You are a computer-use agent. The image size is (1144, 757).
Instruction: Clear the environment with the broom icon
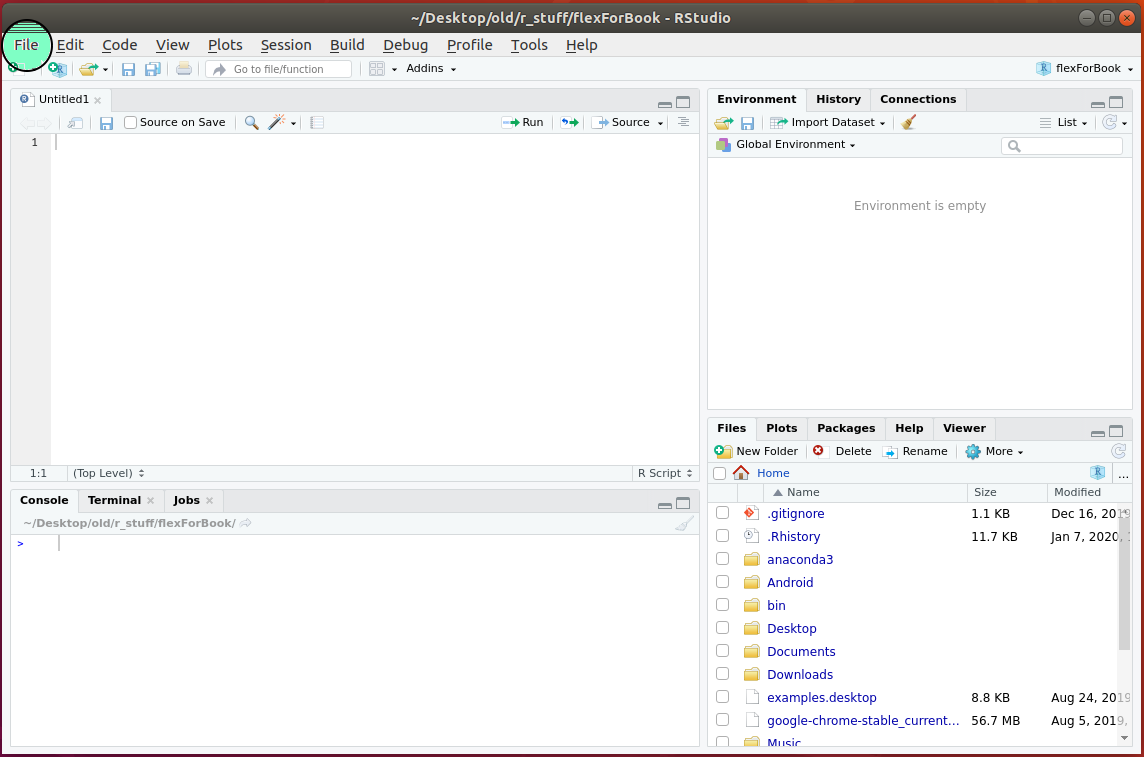908,123
